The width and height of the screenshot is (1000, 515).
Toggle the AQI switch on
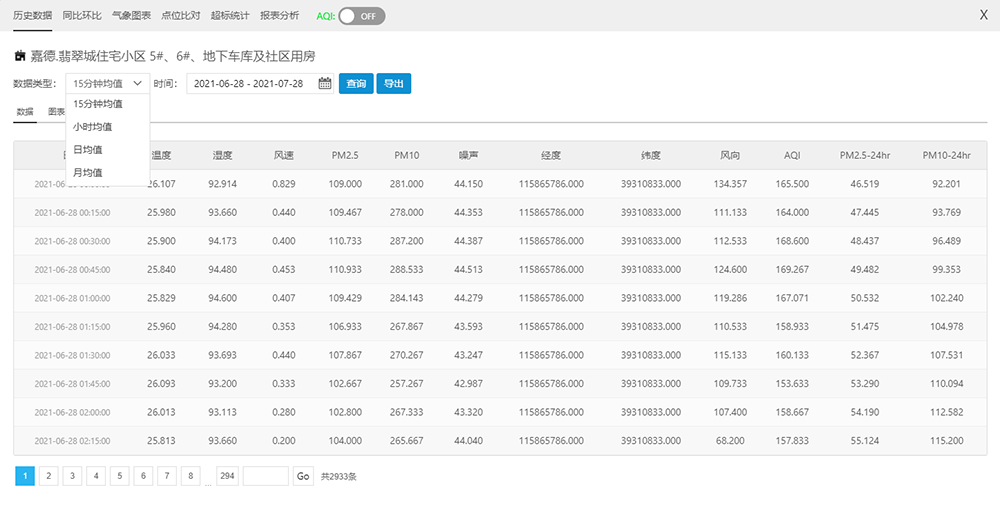point(361,16)
